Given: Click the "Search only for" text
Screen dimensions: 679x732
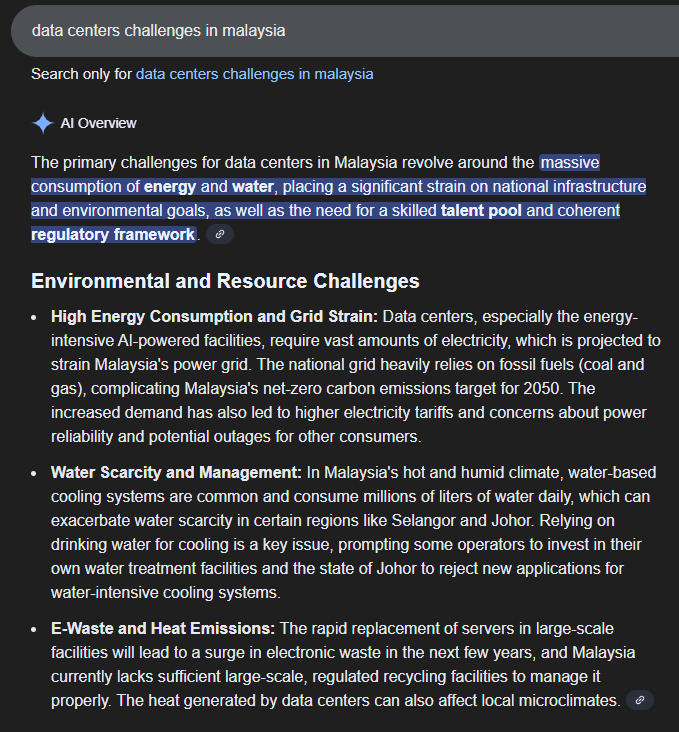Looking at the screenshot, I should pyautogui.click(x=81, y=74).
